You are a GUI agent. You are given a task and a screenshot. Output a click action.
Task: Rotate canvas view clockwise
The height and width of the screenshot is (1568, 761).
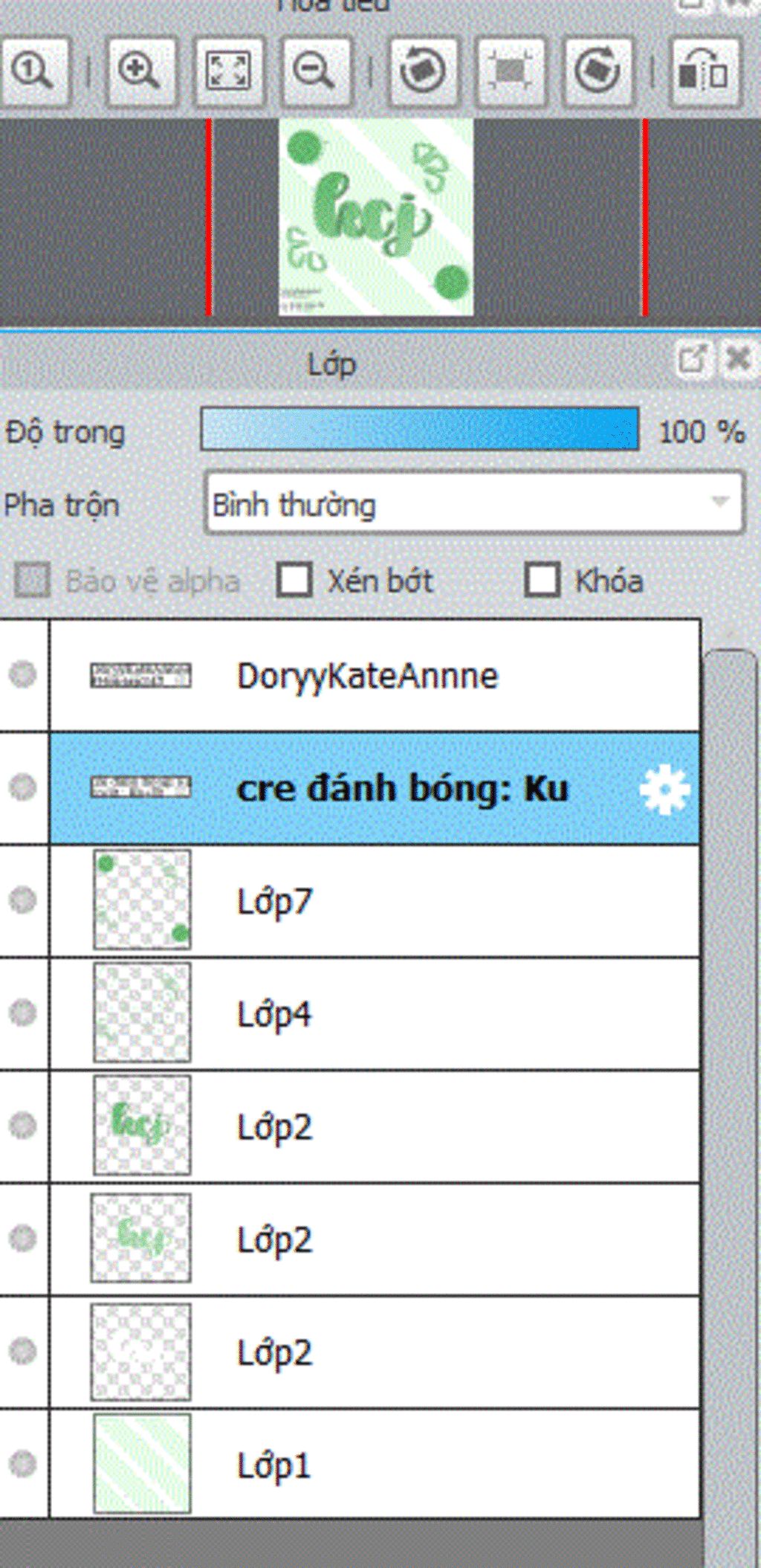tap(598, 71)
